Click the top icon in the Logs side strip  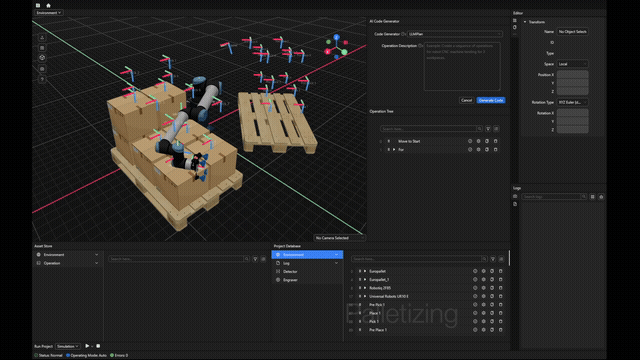point(515,196)
